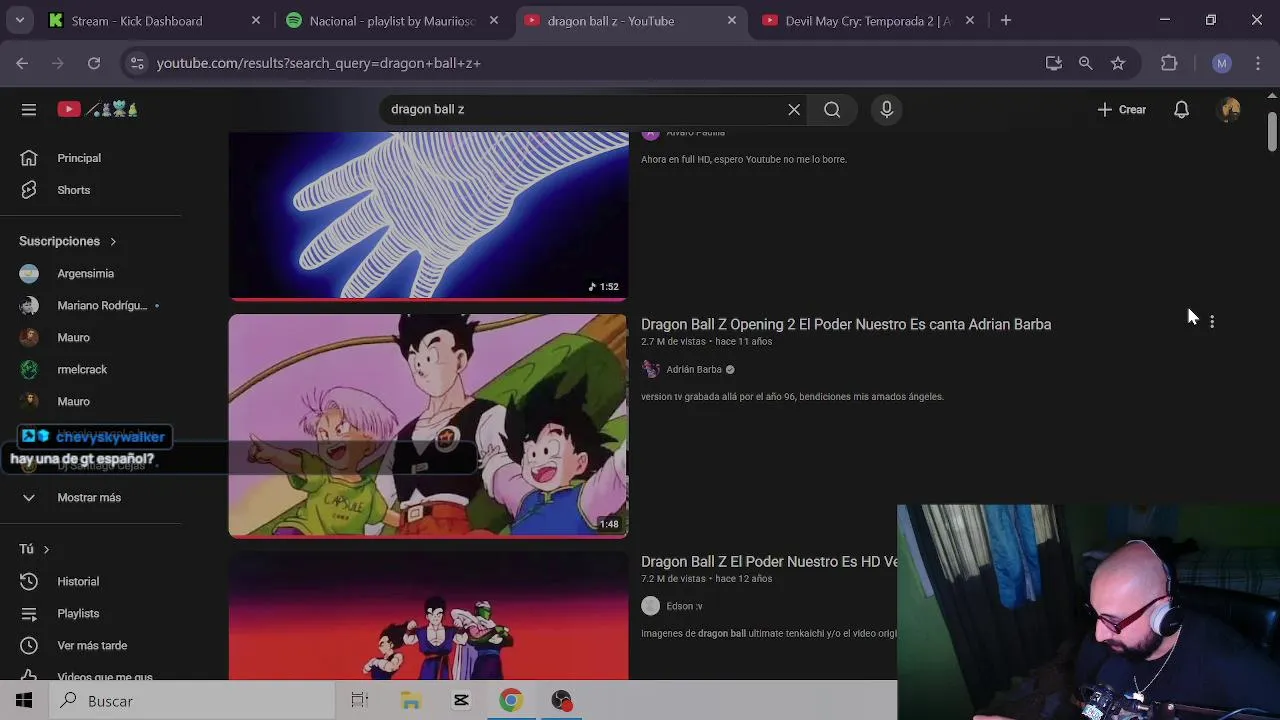
Task: Switch to Nacional playlist Spotify tab
Action: (x=393, y=20)
